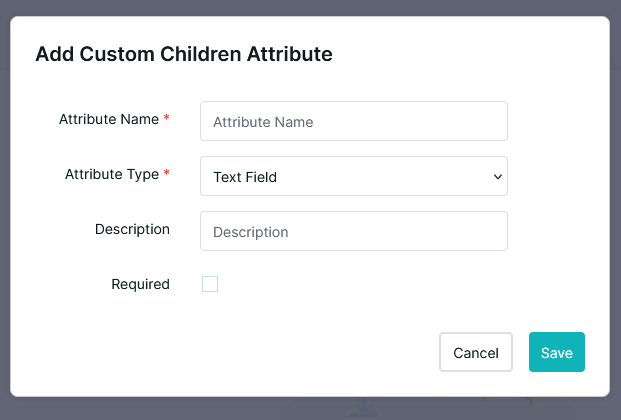The height and width of the screenshot is (420, 621).
Task: Select the "Text Field" value in dropdown
Action: coord(245,177)
